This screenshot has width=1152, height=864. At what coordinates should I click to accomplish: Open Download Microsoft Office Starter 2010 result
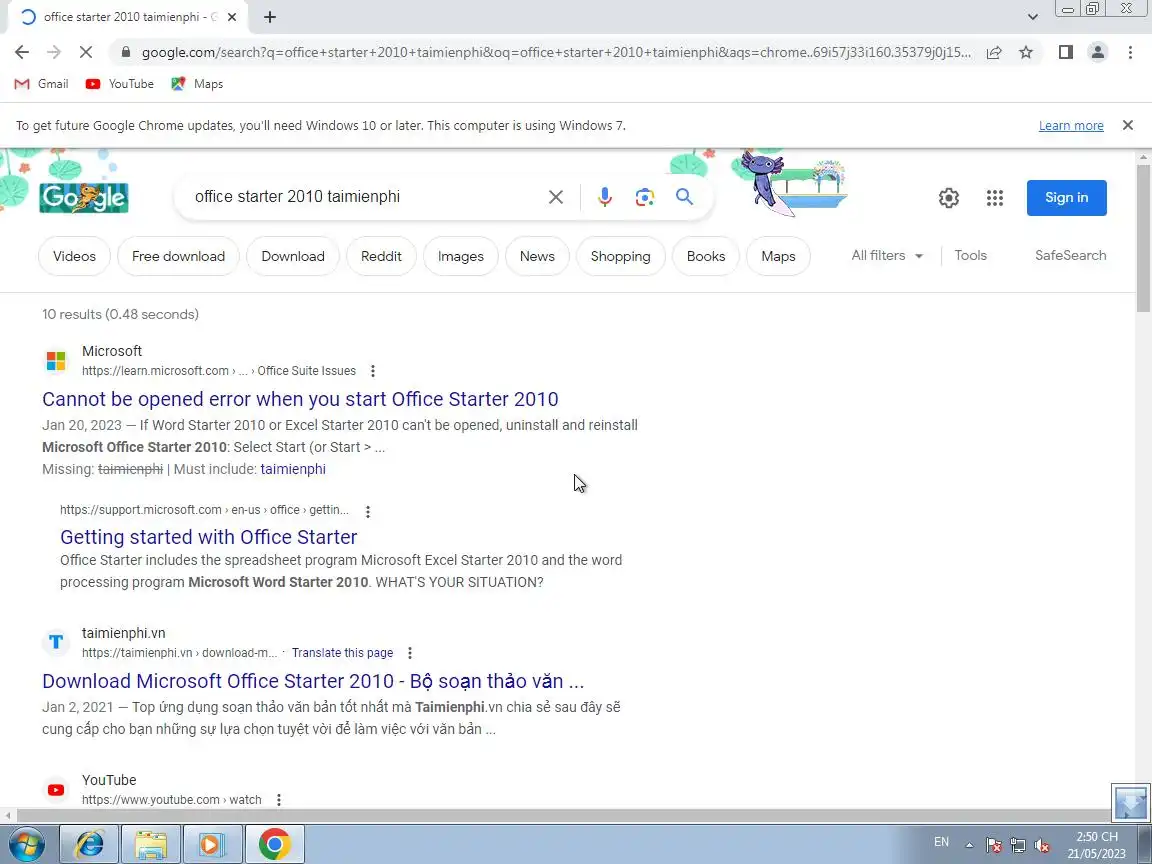313,681
